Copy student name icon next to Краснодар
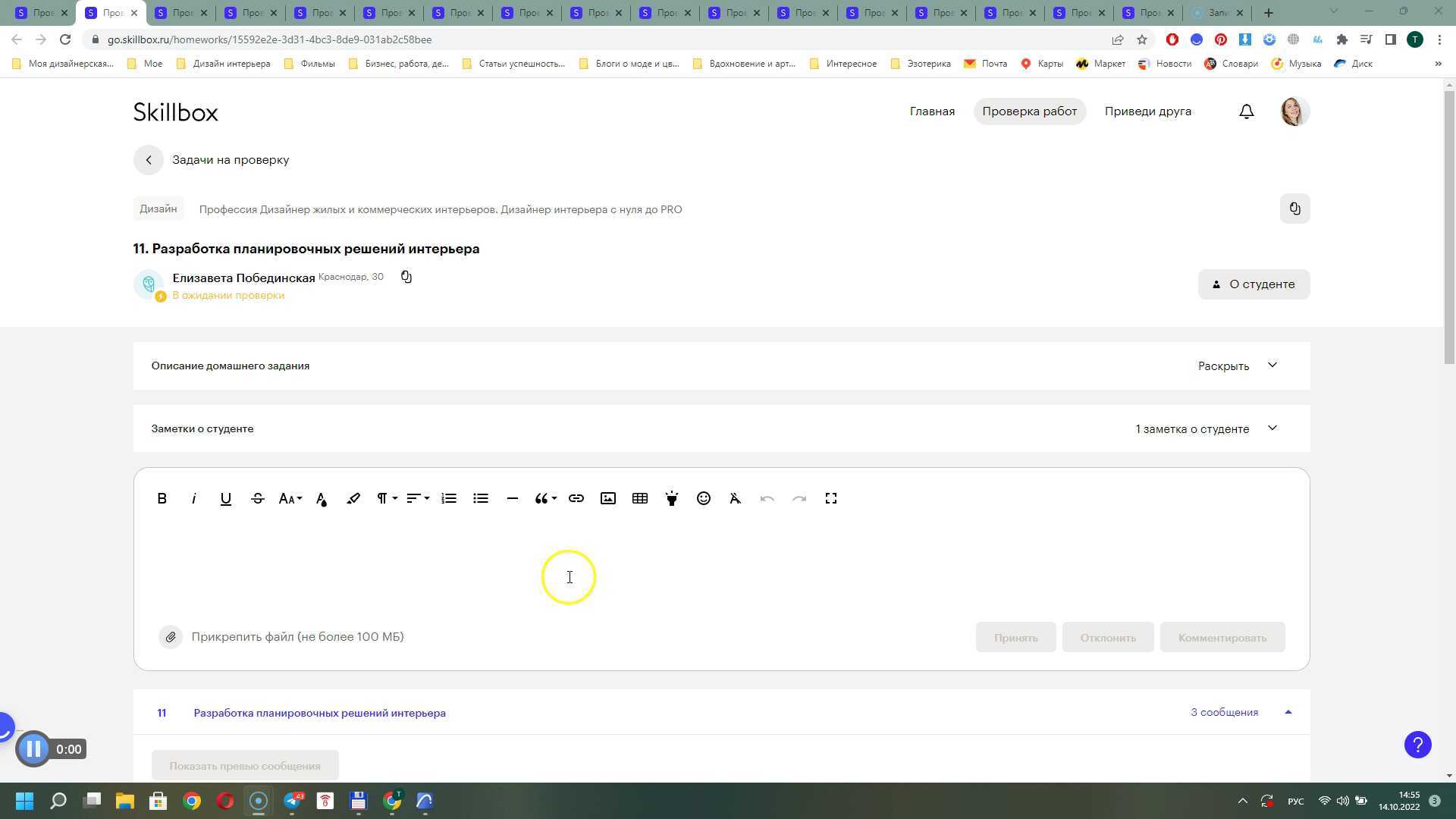The height and width of the screenshot is (819, 1456). pos(406,277)
